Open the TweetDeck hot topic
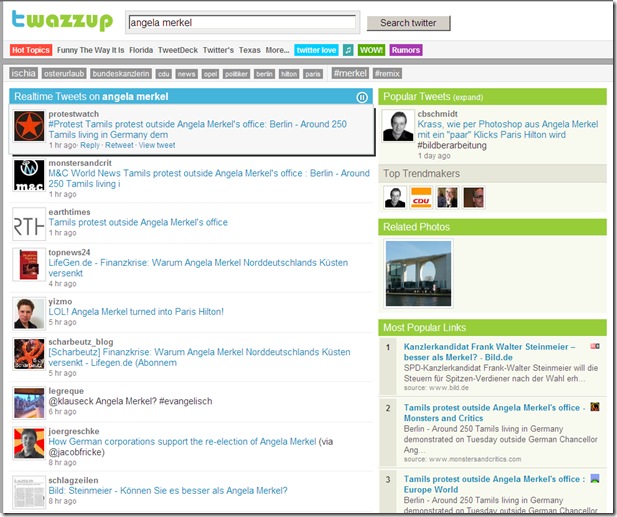The height and width of the screenshot is (517, 617). point(178,50)
